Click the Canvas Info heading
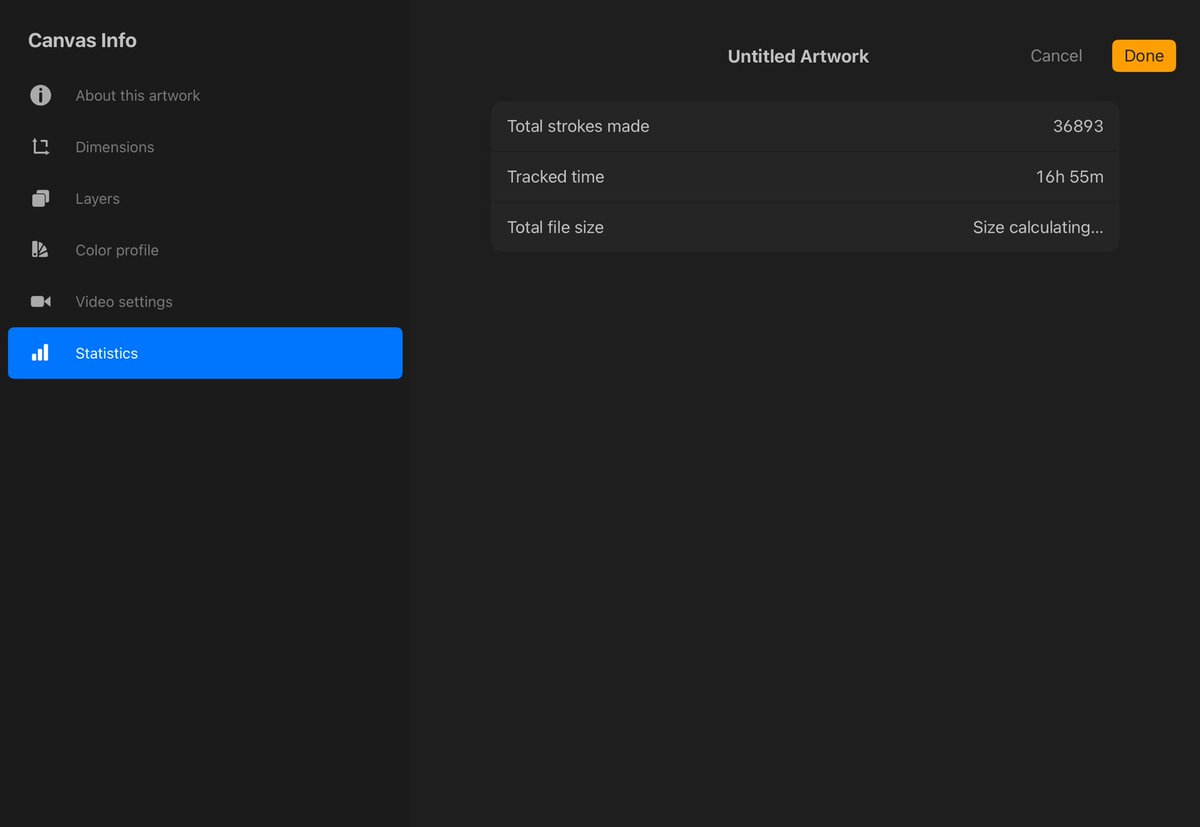The height and width of the screenshot is (827, 1200). point(82,41)
